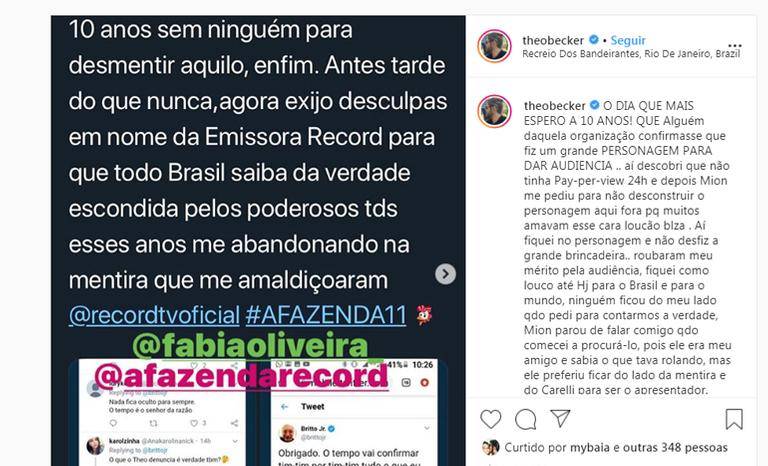Screen dimensions: 768x466
Task: Open theobecker profile picture in header
Action: 494,46
